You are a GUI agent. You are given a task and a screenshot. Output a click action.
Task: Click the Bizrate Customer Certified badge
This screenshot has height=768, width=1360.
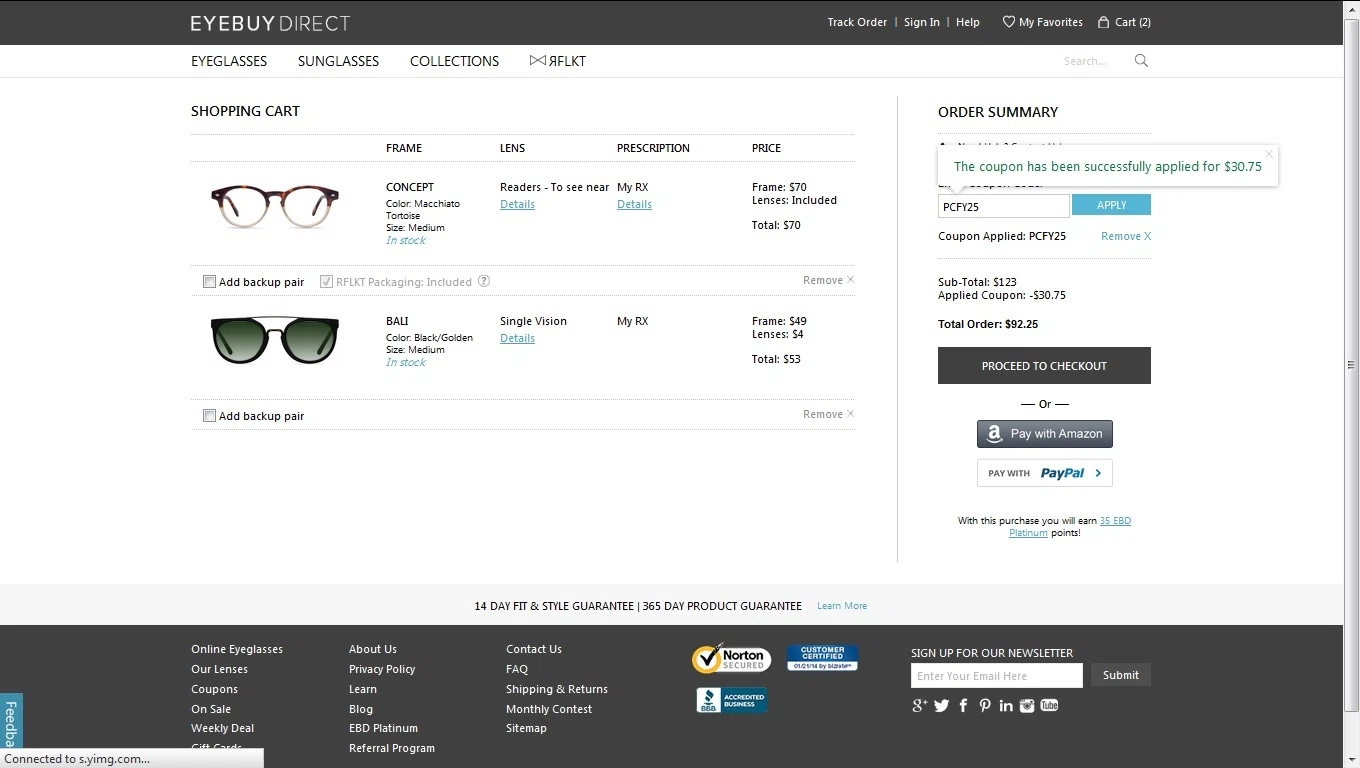click(822, 658)
